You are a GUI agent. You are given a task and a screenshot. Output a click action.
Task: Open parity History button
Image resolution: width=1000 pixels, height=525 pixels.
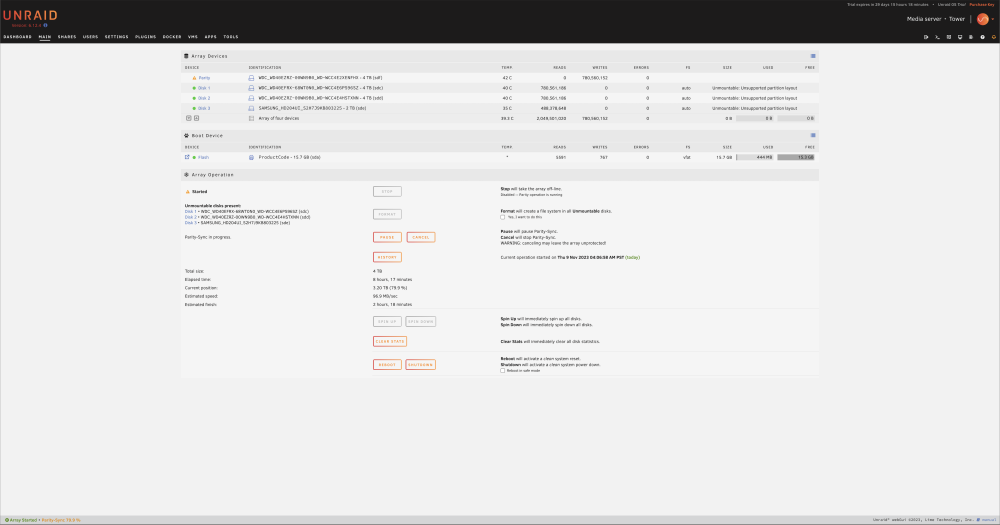point(387,257)
